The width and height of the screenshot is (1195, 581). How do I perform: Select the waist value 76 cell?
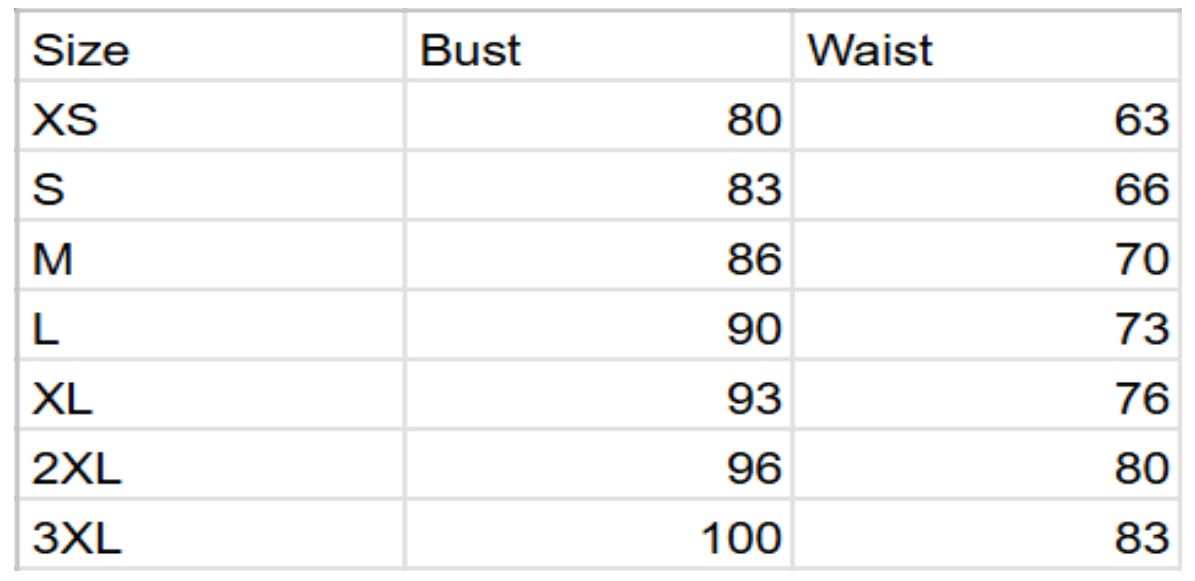click(x=1142, y=399)
